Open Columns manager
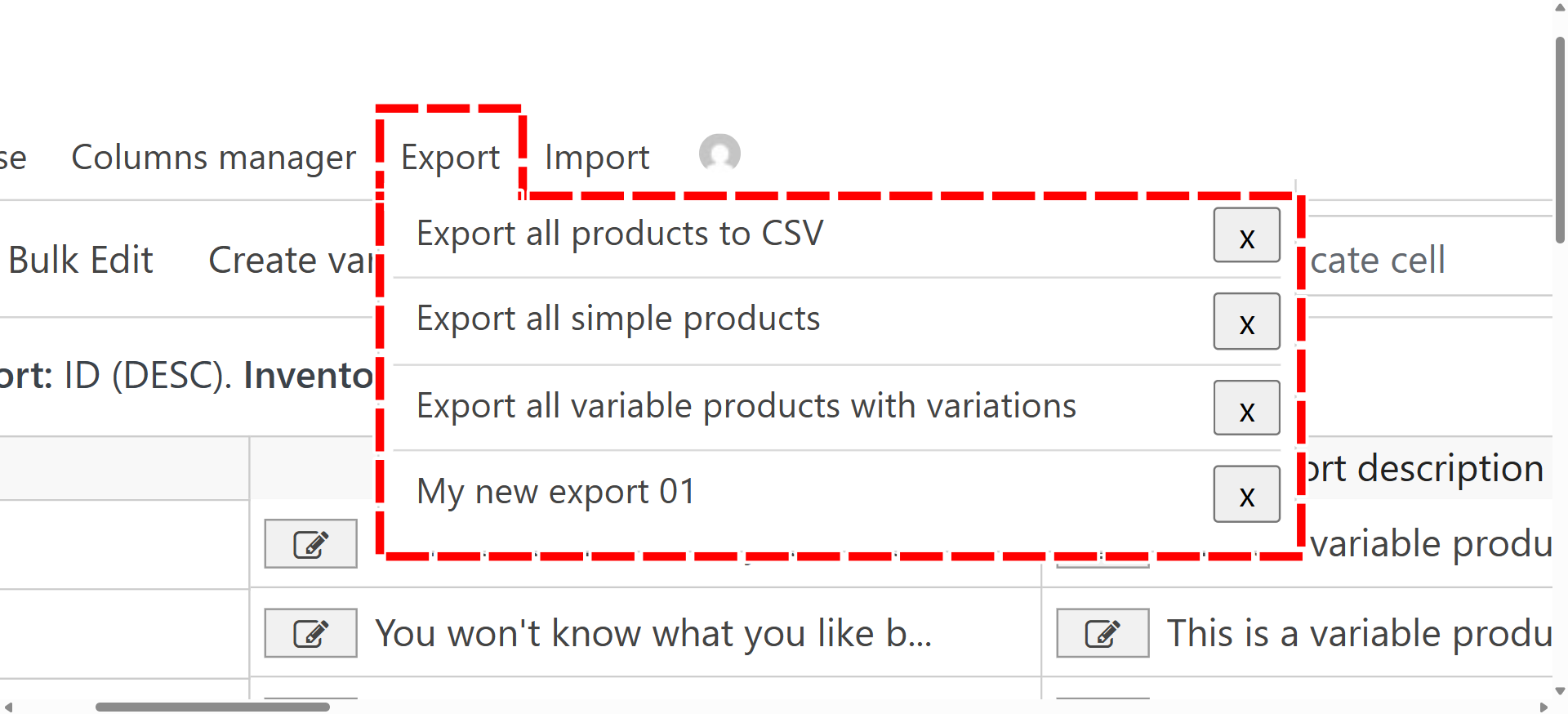 tap(213, 157)
